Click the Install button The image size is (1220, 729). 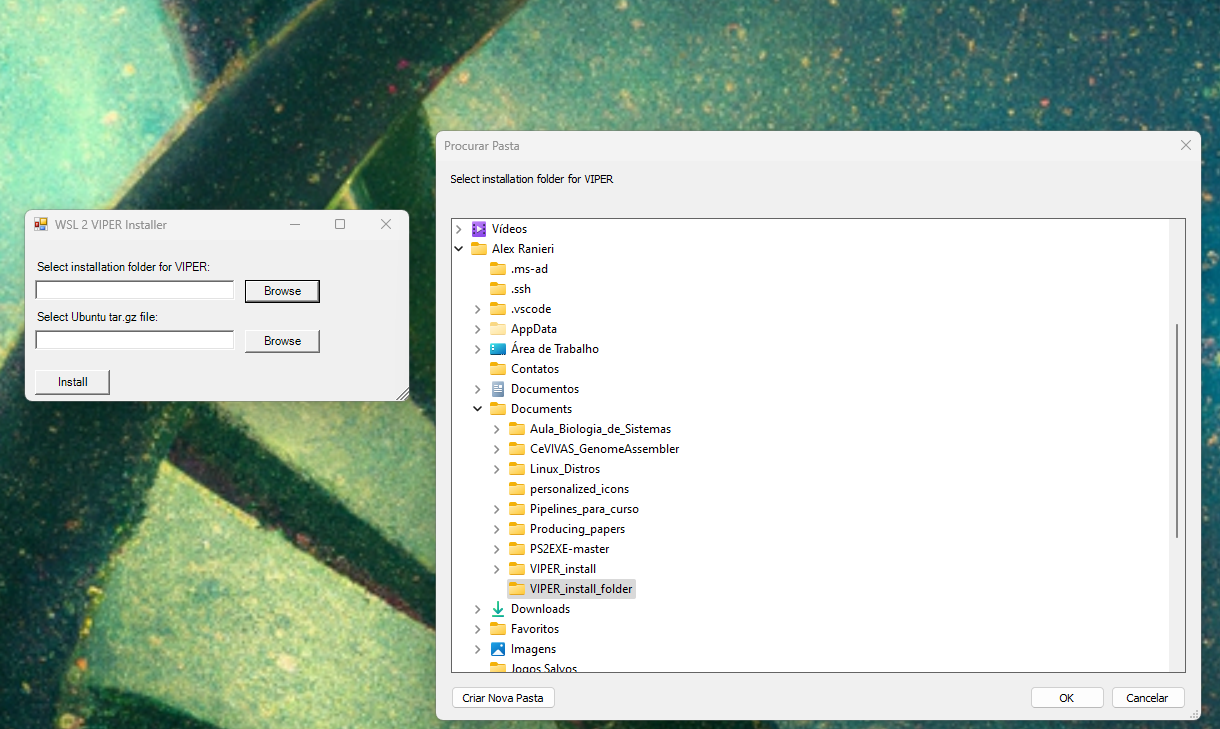(x=72, y=382)
